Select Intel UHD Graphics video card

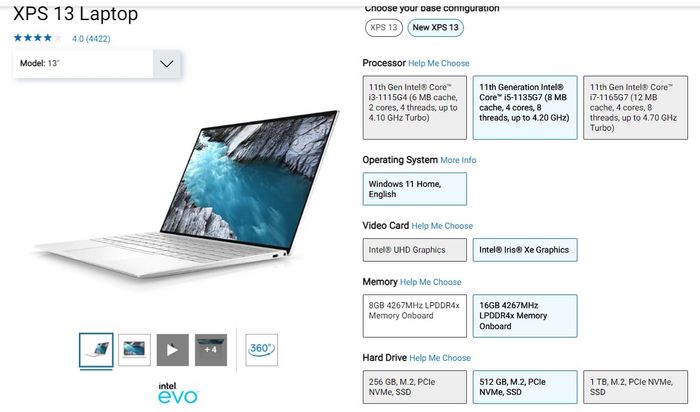click(415, 250)
